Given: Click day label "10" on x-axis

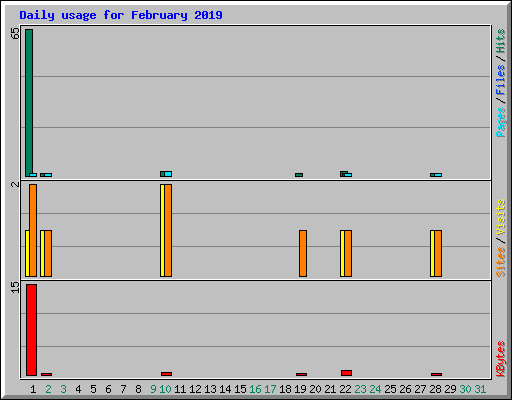Looking at the screenshot, I should tap(165, 389).
